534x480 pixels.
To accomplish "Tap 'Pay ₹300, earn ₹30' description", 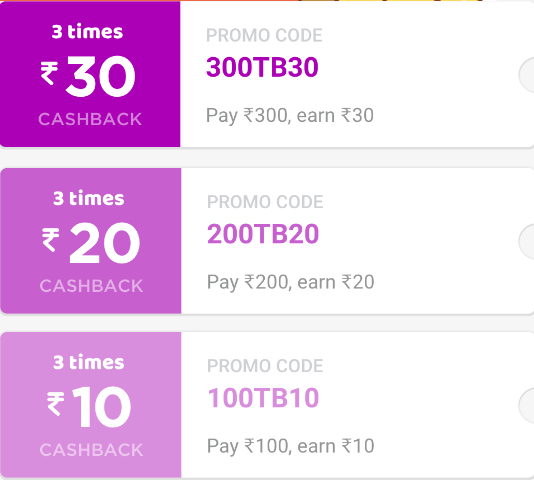I will (x=290, y=115).
